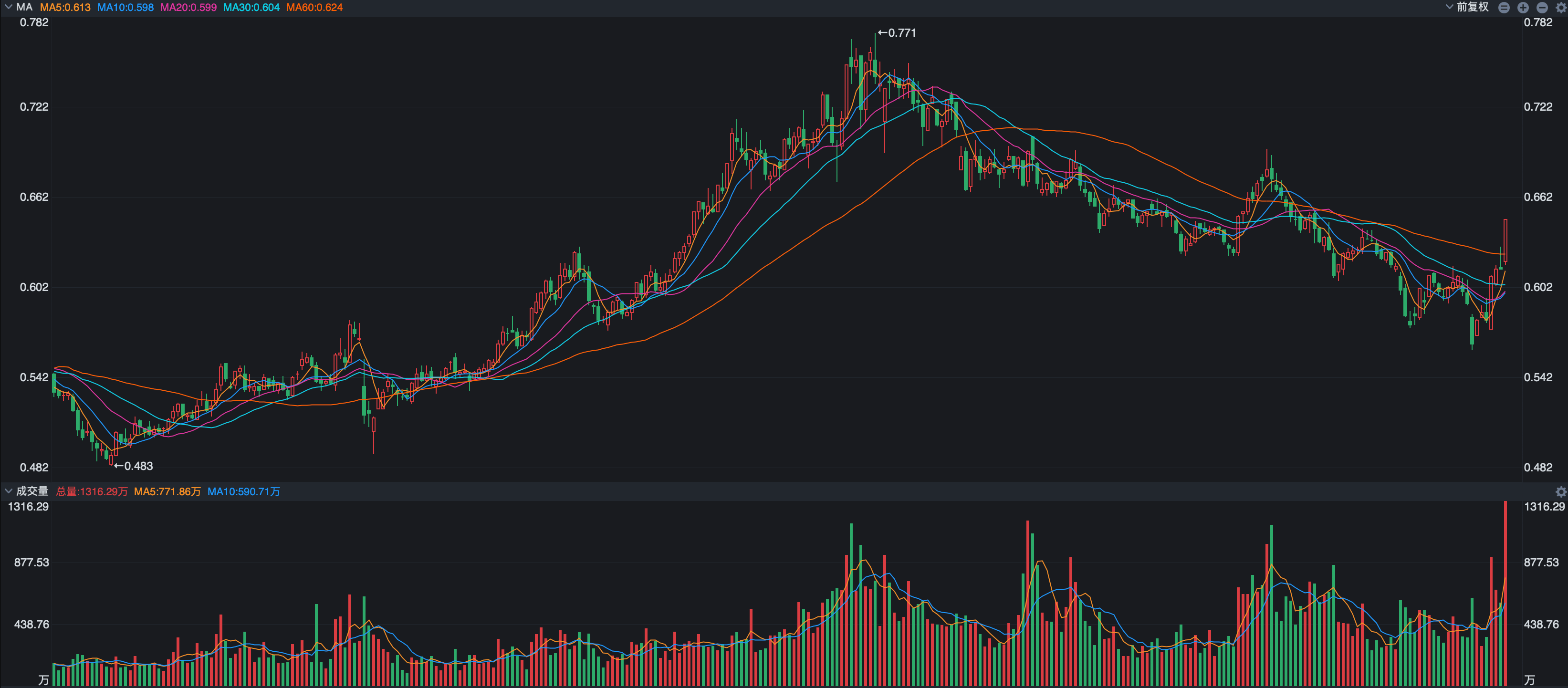Click the 成交量 volume panel title

coord(31,491)
